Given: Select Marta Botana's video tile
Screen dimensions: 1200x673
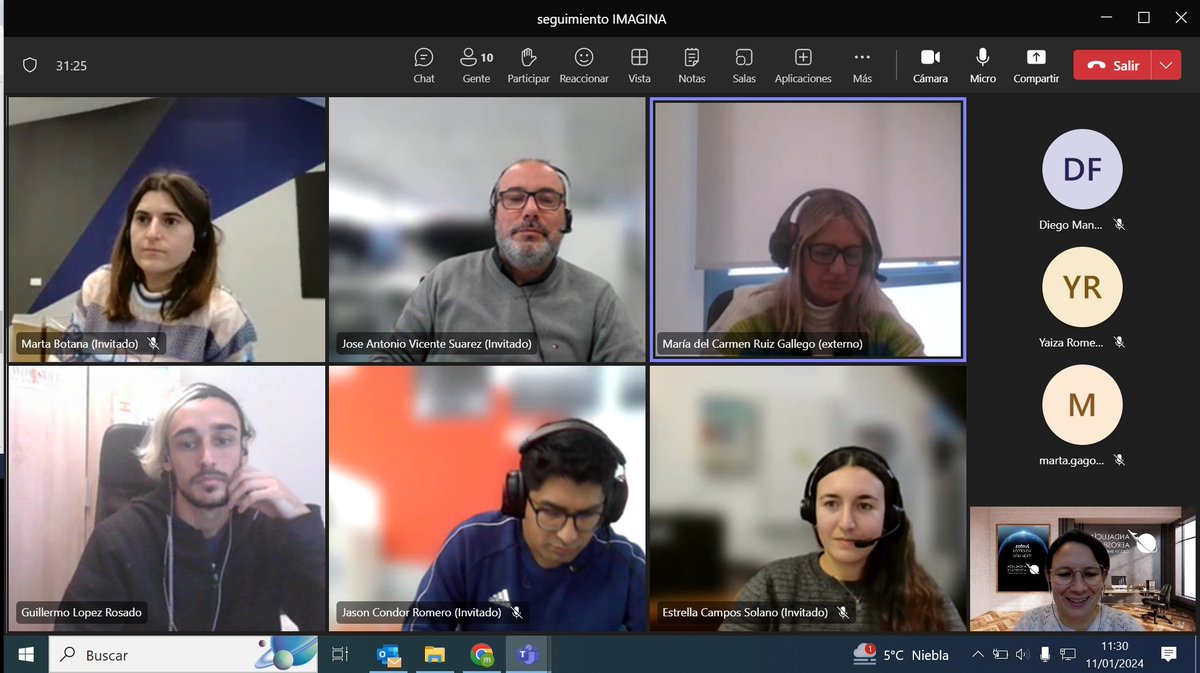Looking at the screenshot, I should click(x=167, y=229).
